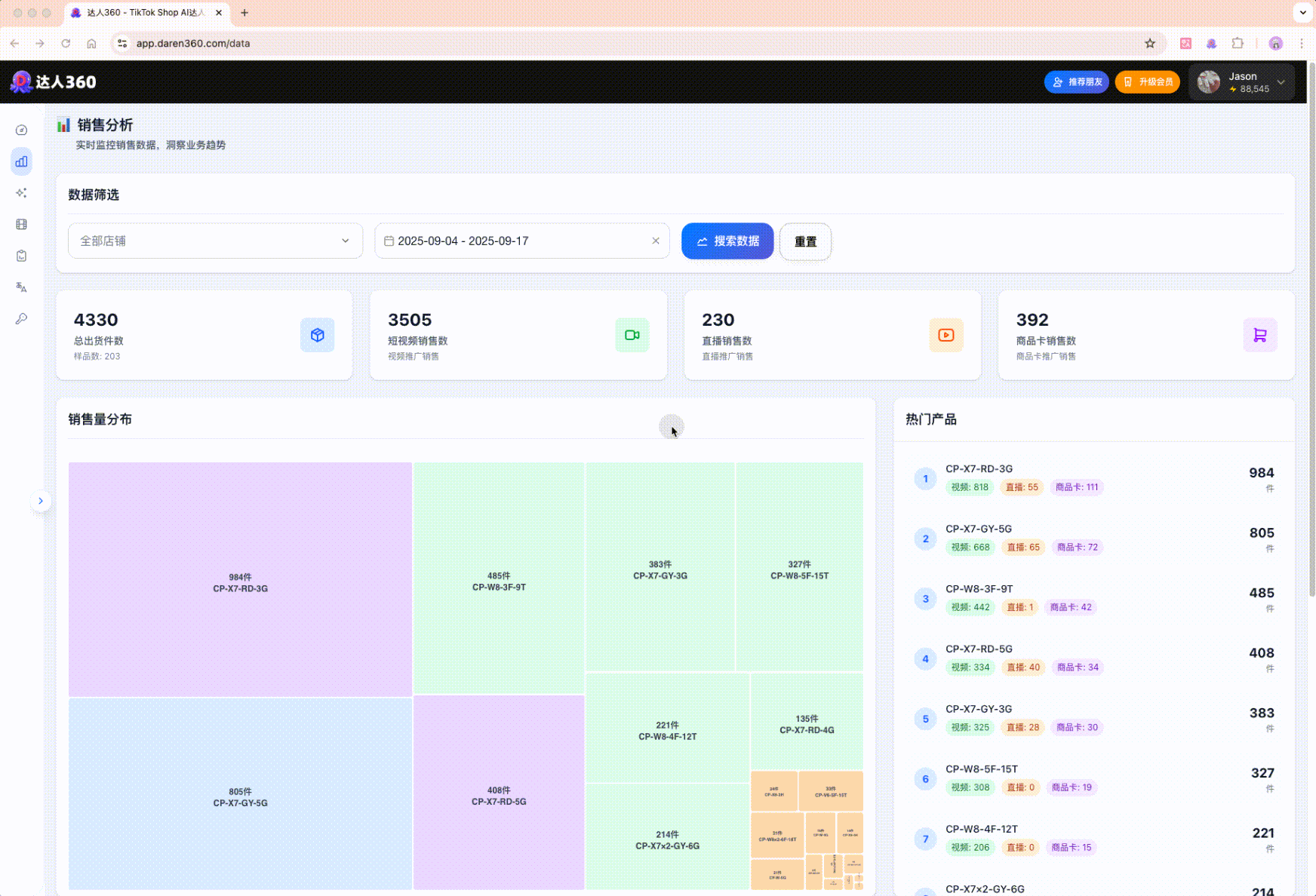The image size is (1316, 896).
Task: Click the purple cart icon on 商品卡销售数 card
Action: coord(1259,336)
